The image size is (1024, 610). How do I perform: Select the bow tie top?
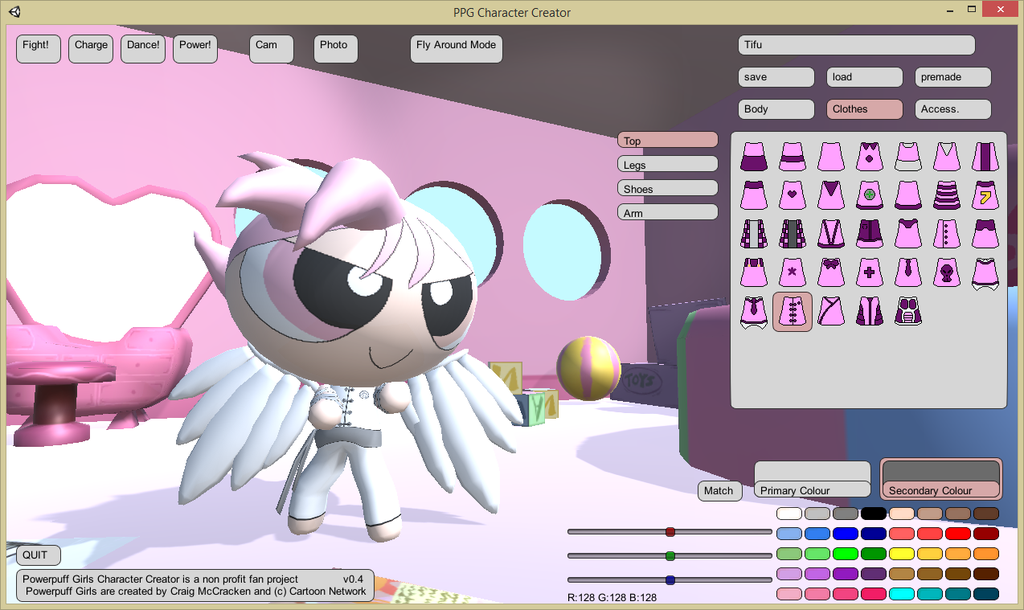coord(831,271)
